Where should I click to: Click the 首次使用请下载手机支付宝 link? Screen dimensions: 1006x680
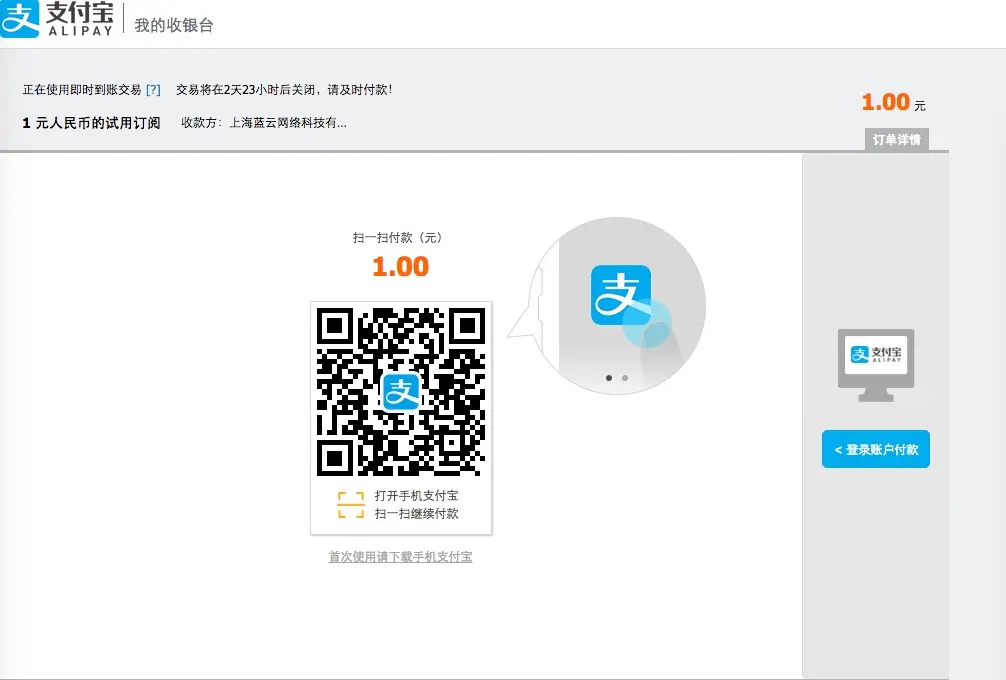coord(400,557)
